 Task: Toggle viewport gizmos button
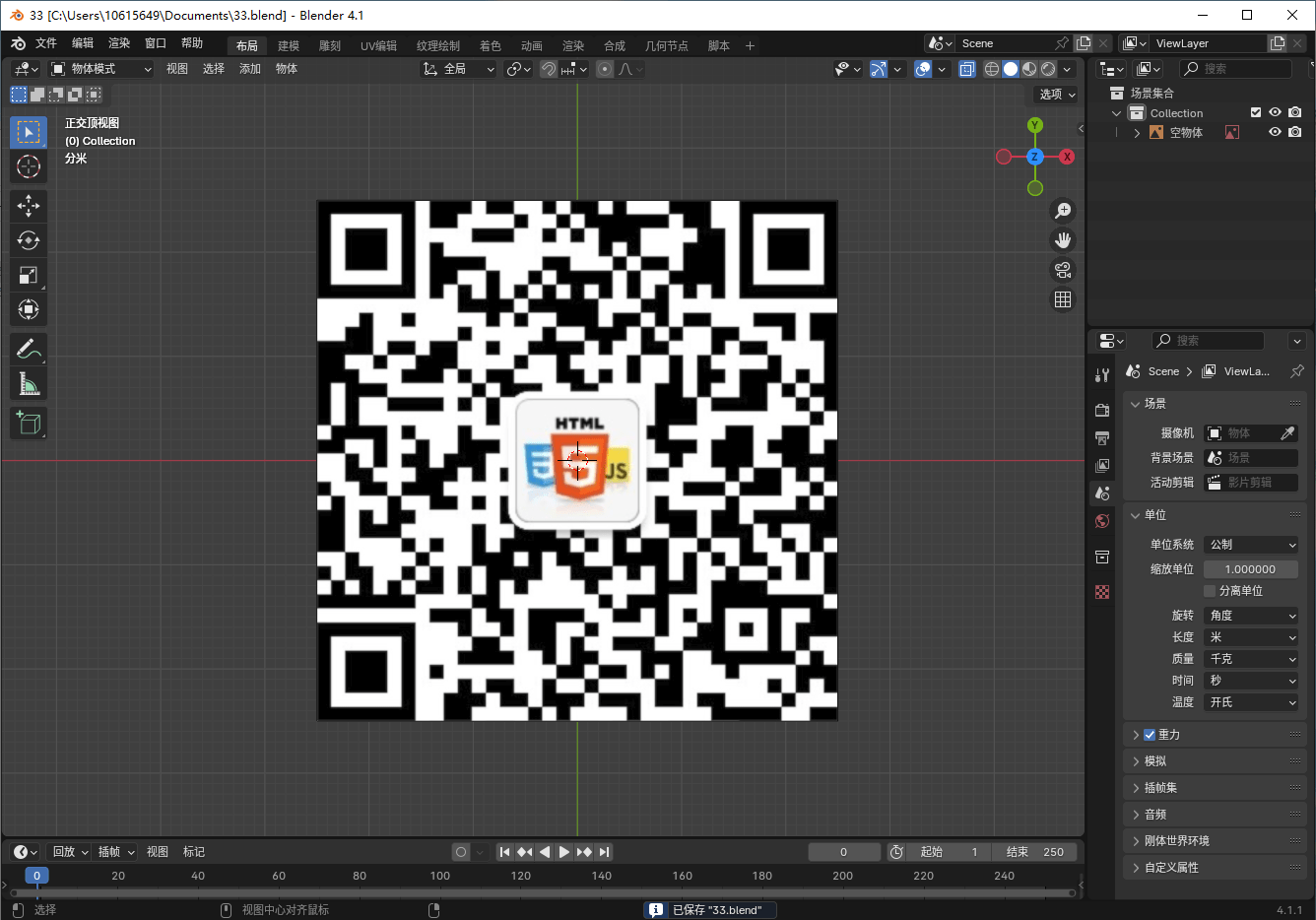879,69
